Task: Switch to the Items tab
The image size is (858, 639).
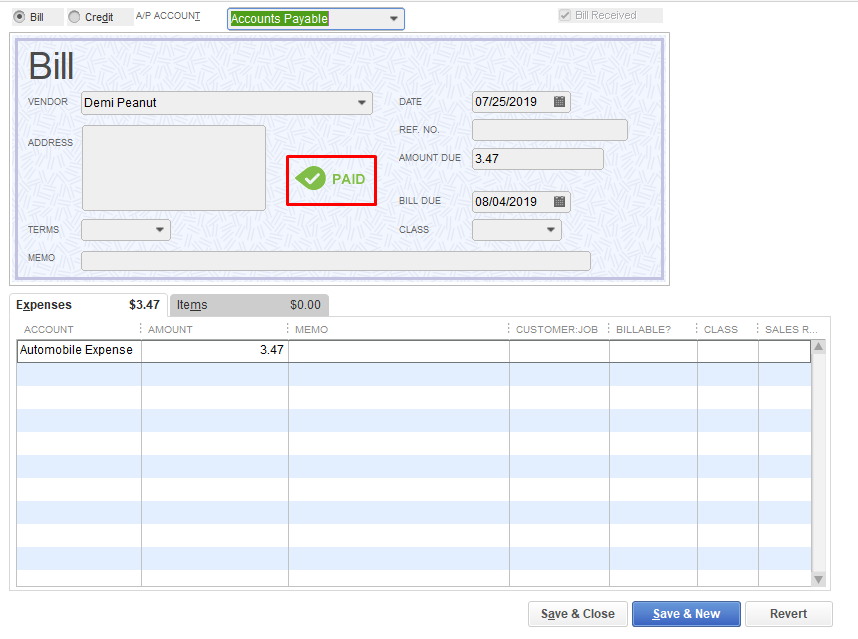Action: (249, 305)
